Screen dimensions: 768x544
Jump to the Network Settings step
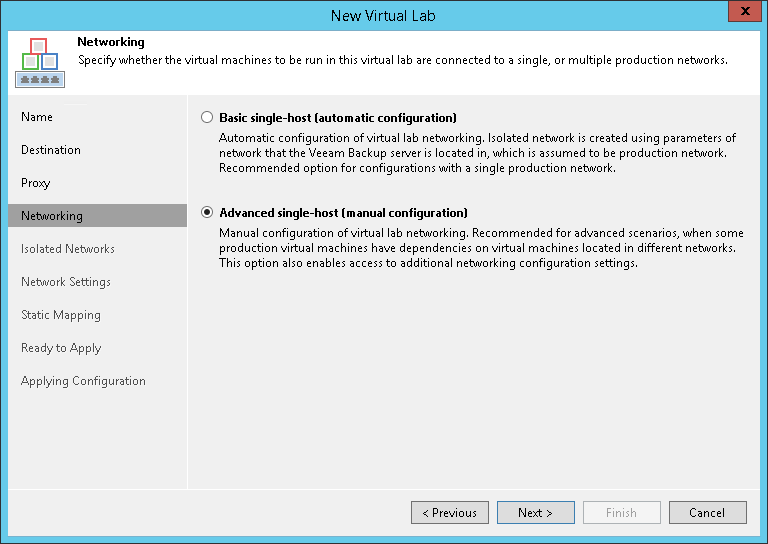(x=66, y=282)
